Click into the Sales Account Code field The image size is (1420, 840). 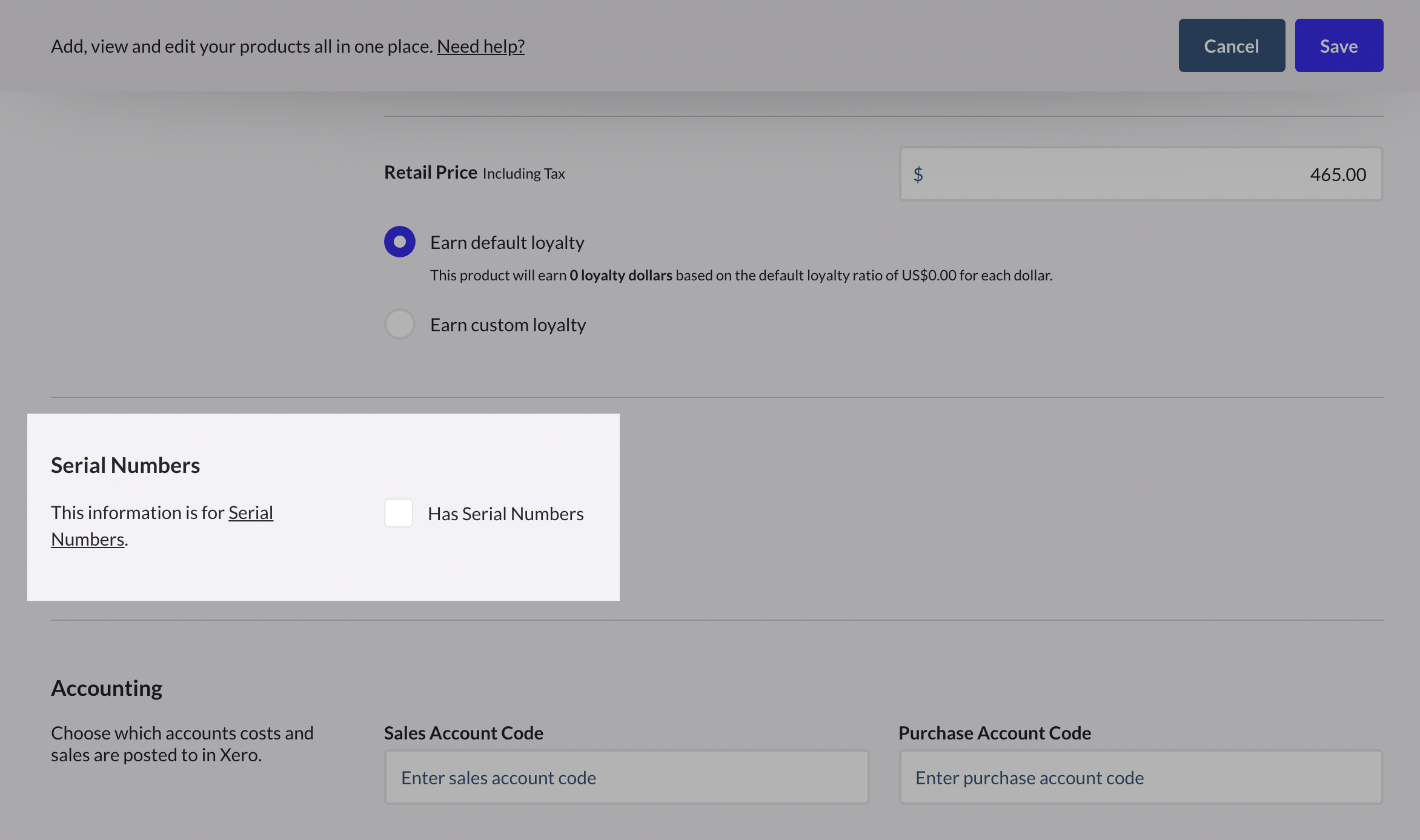(626, 777)
